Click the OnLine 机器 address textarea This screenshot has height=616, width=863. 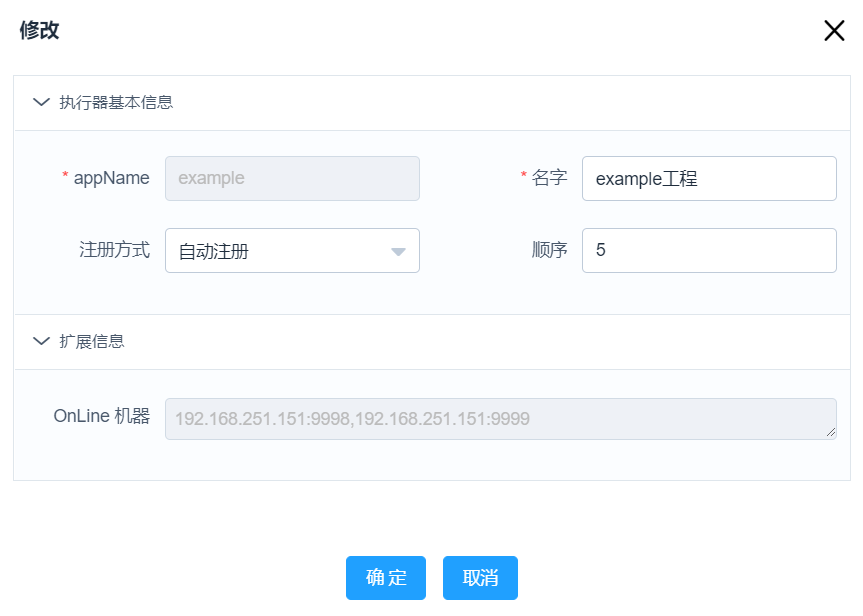(x=500, y=416)
